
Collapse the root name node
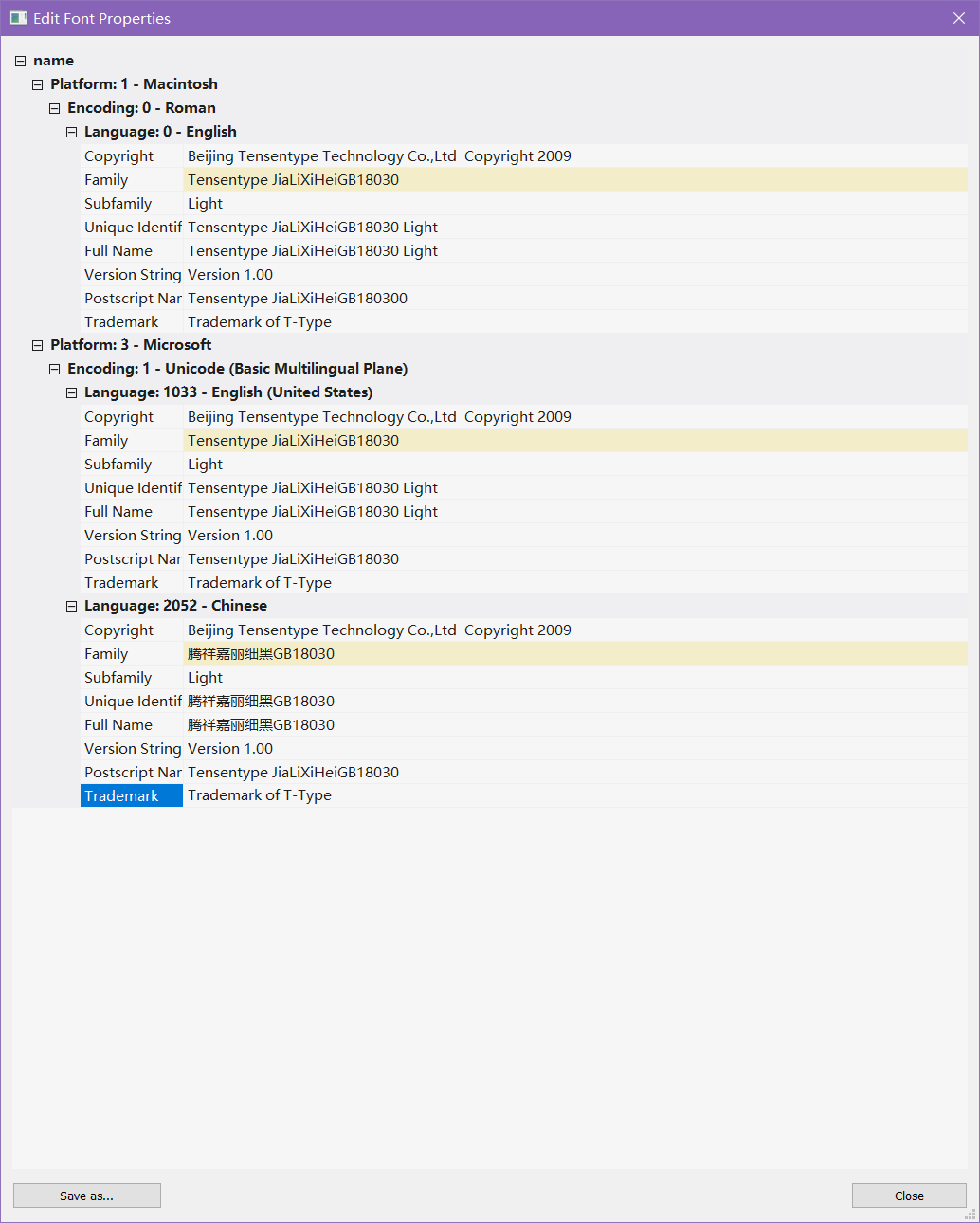coord(20,61)
